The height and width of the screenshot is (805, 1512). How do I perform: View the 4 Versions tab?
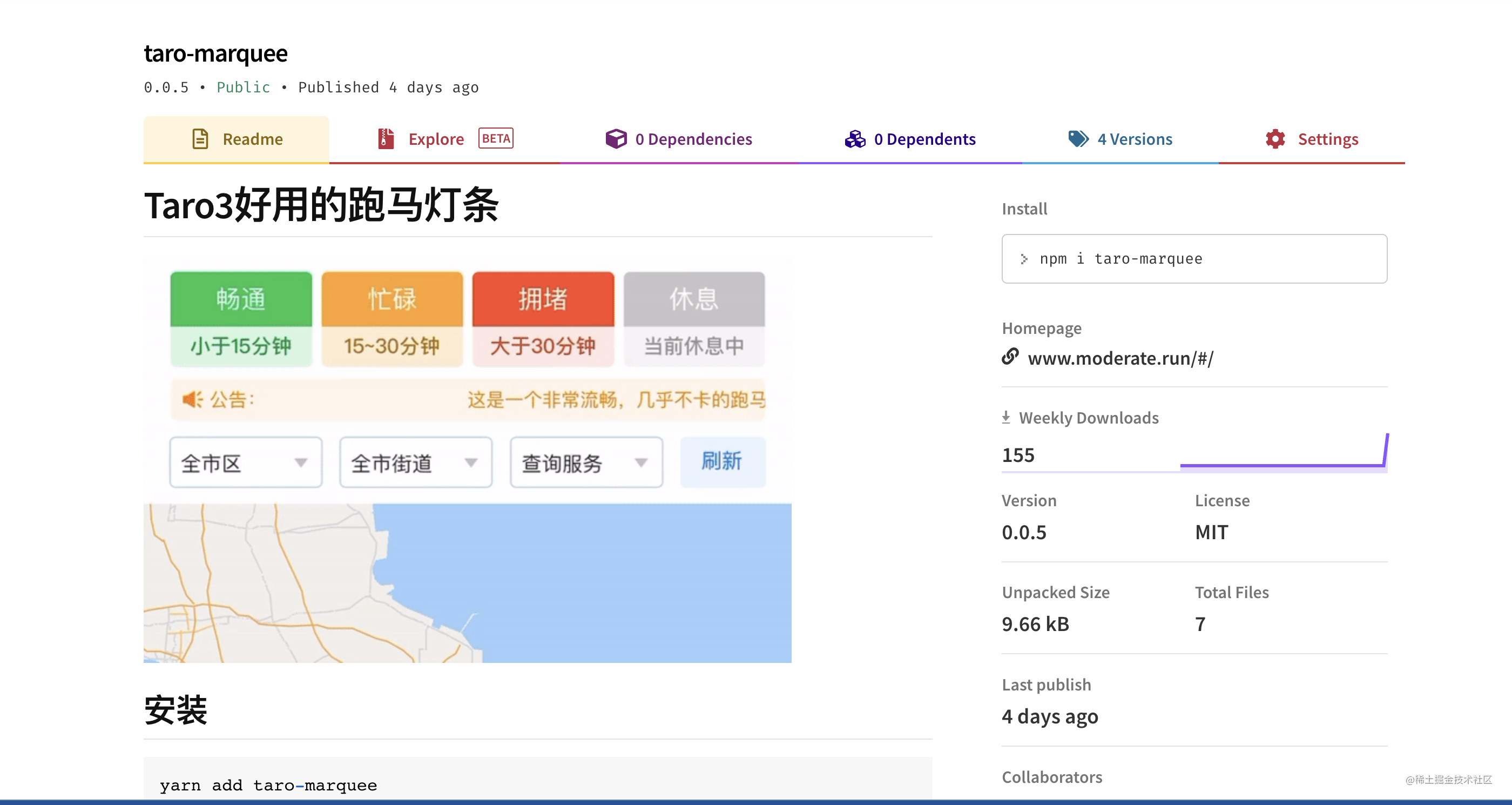coord(1120,139)
